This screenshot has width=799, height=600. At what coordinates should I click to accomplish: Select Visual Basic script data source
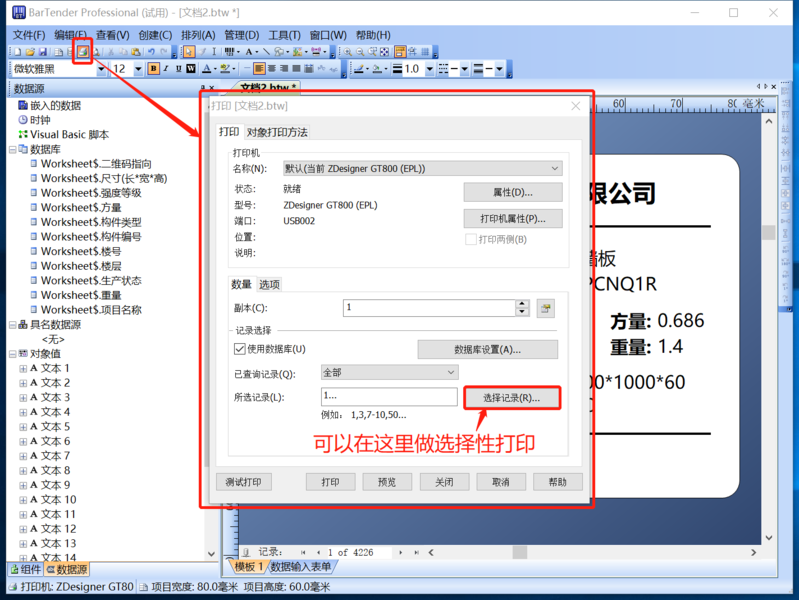tap(64, 135)
